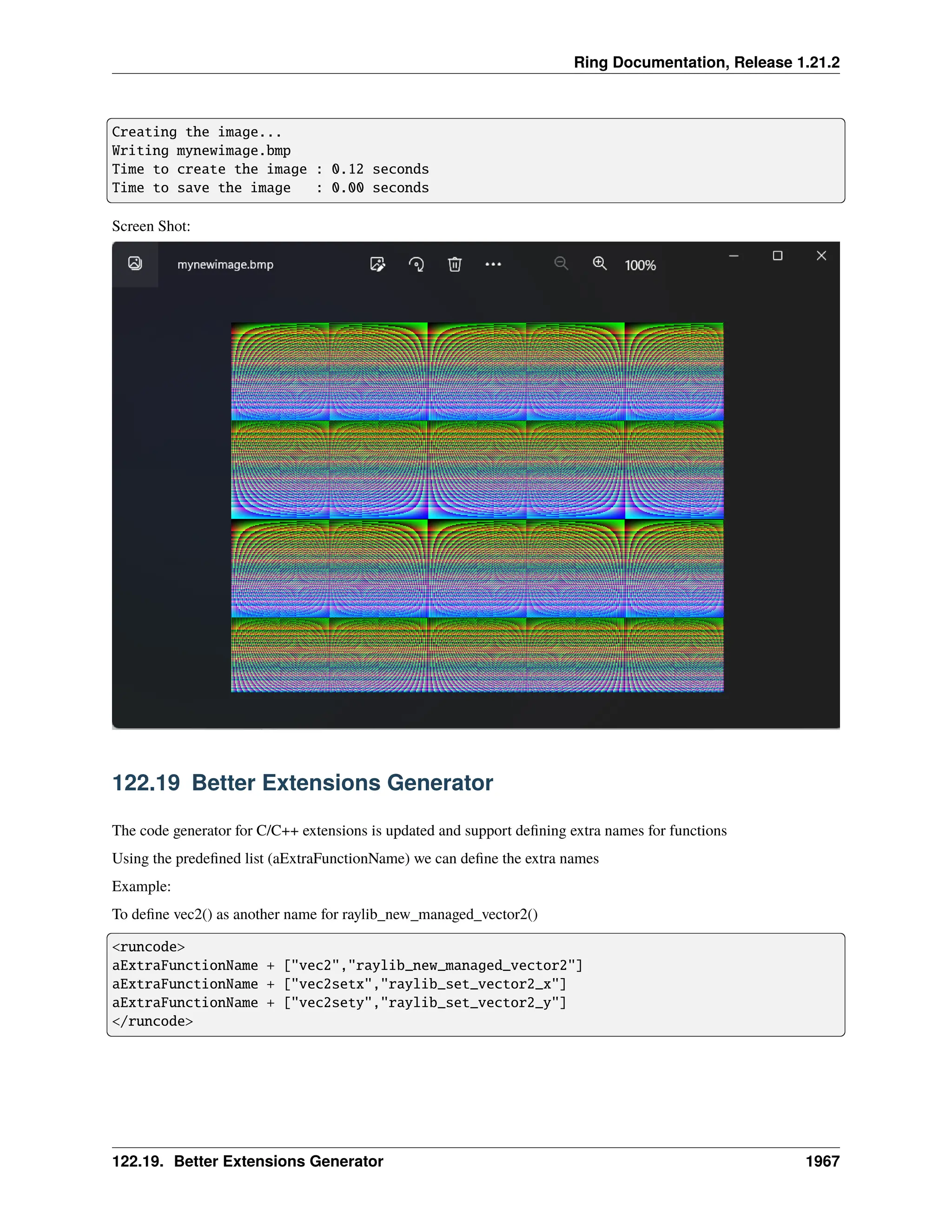Maximize the photo viewer window

tap(777, 256)
